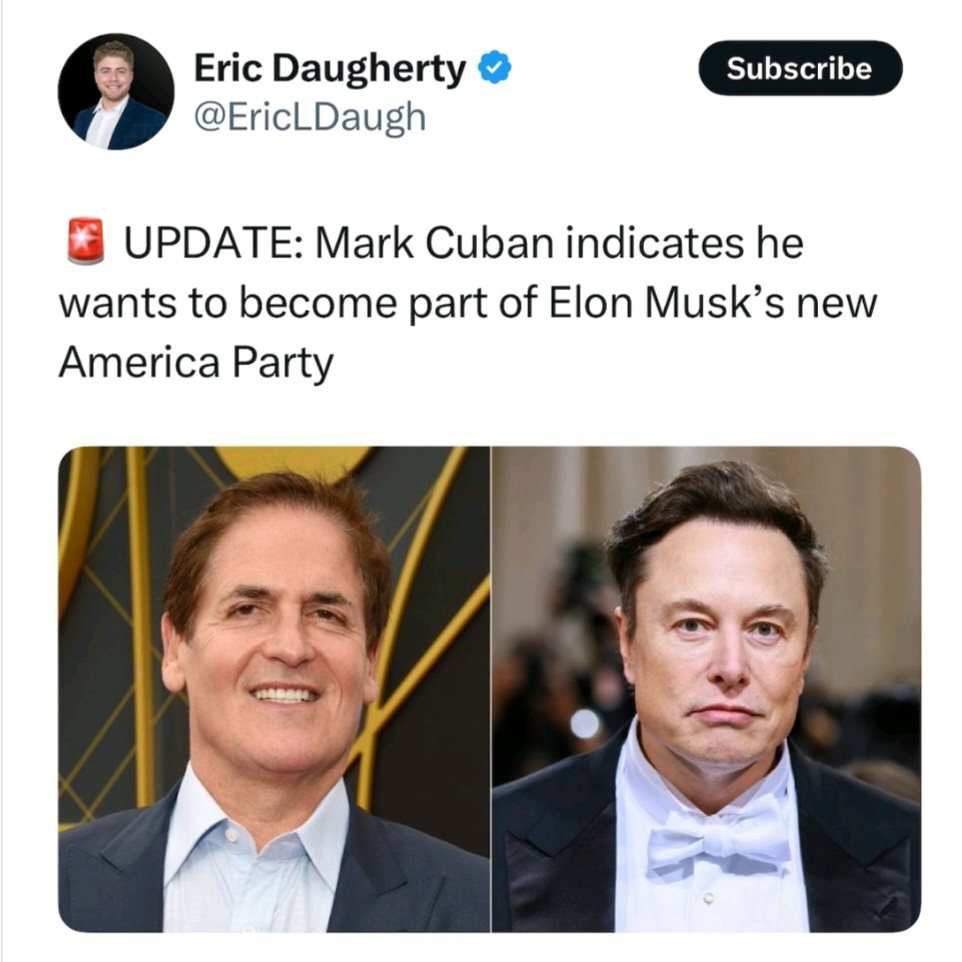
Task: Open left photo of smiling man in blue shirt
Action: 274,689
